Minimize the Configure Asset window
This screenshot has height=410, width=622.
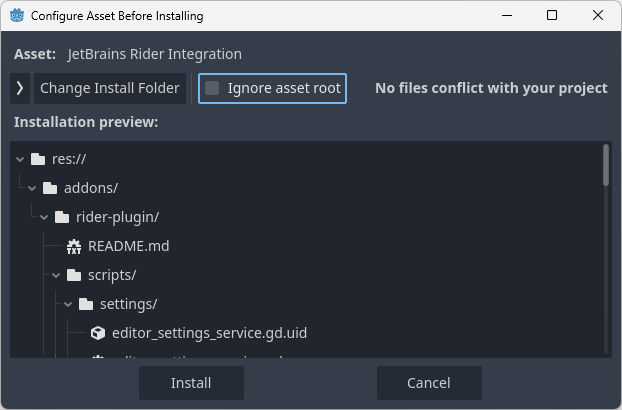507,15
